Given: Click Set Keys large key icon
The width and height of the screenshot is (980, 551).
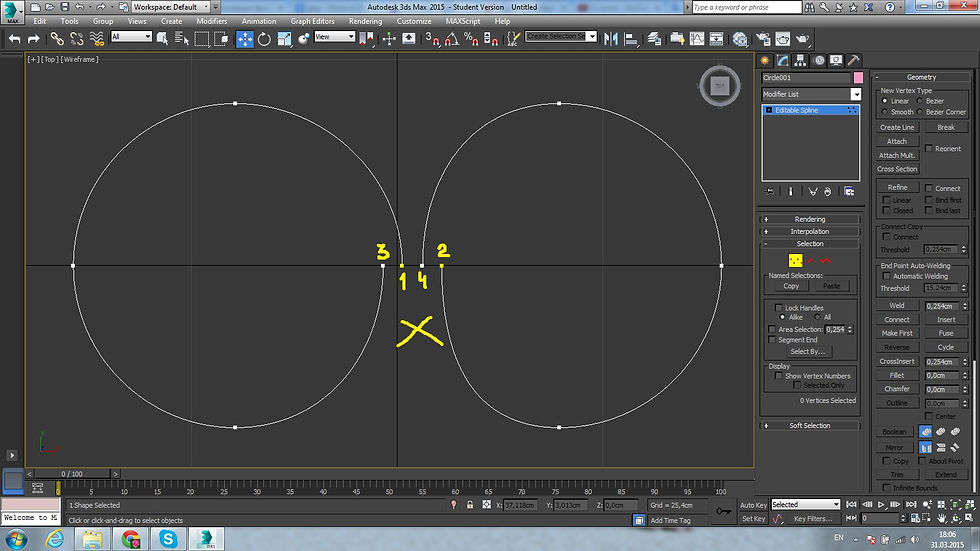Looking at the screenshot, I should (723, 511).
